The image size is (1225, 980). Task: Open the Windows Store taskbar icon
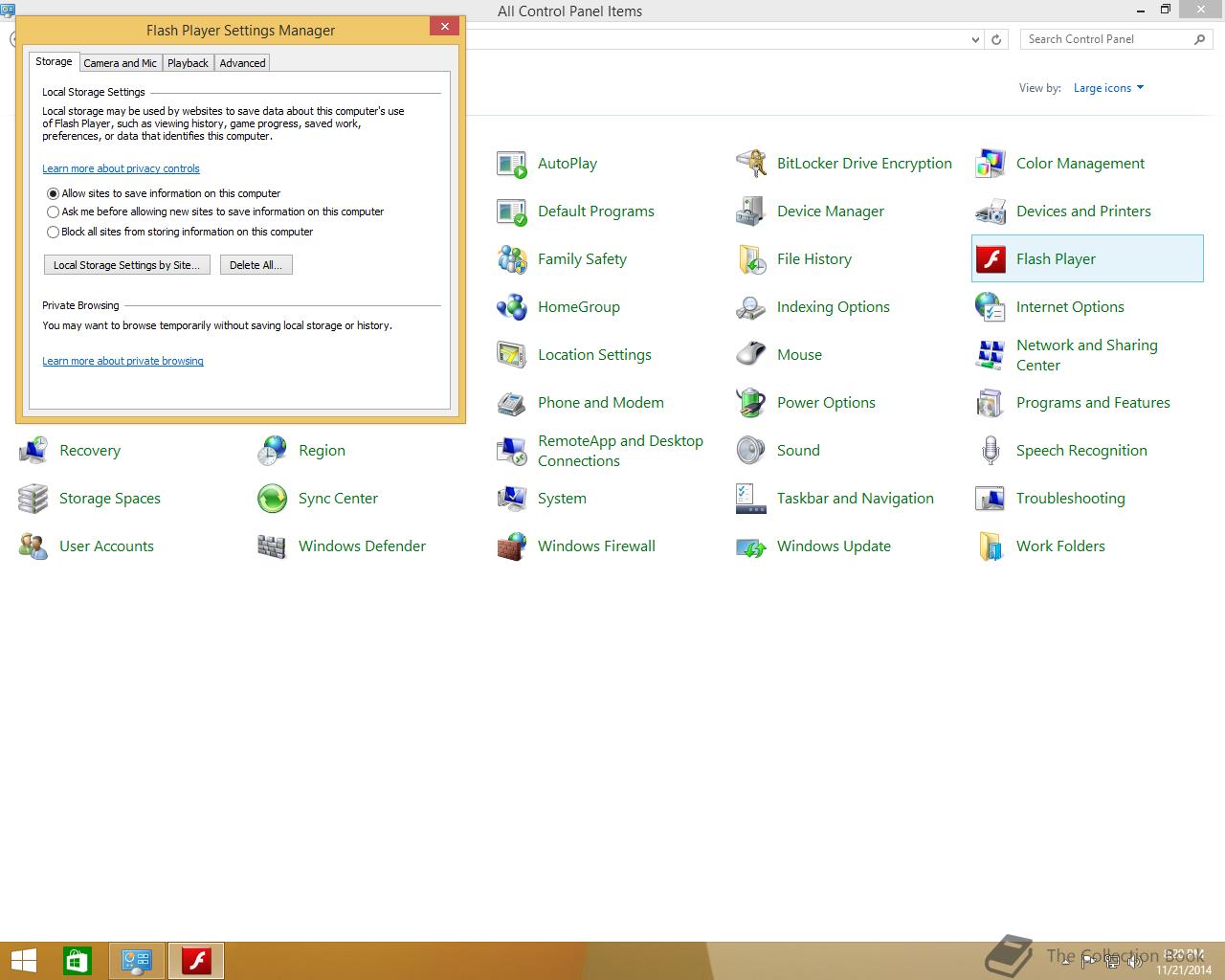[77, 961]
